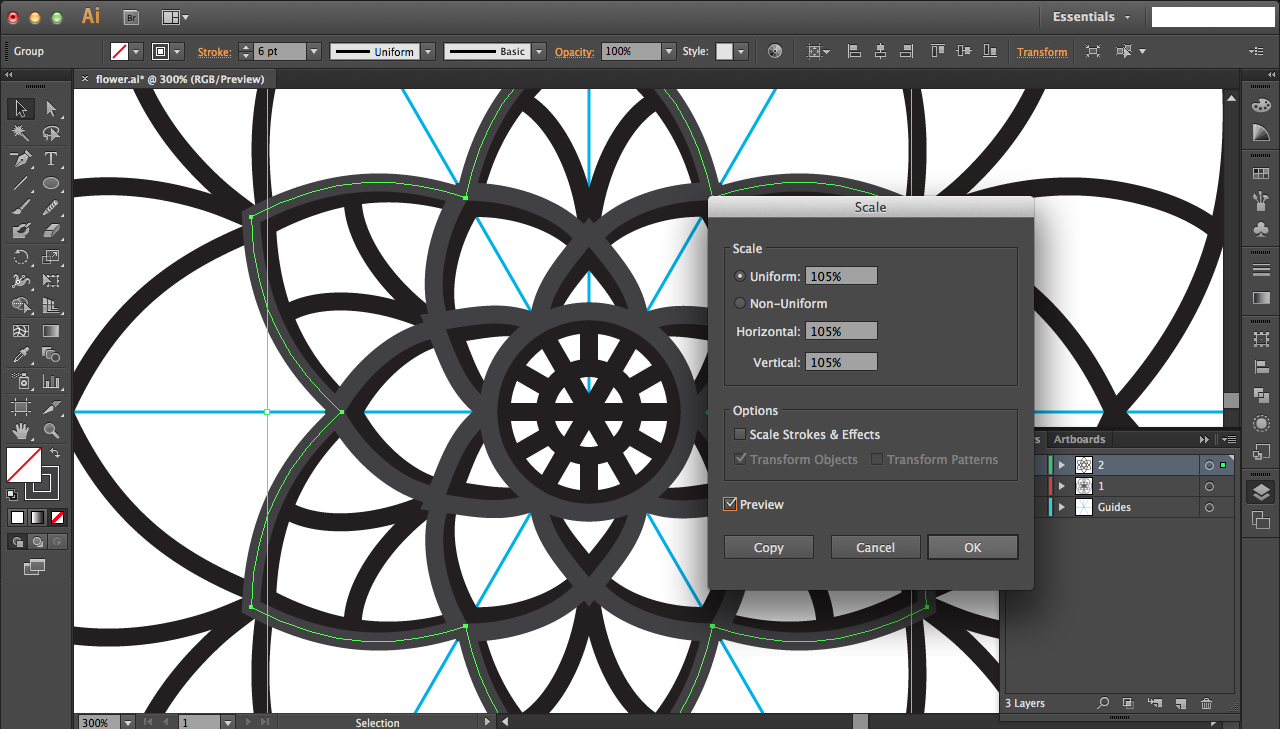
Task: Select the Selection tool arrow
Action: 21,109
